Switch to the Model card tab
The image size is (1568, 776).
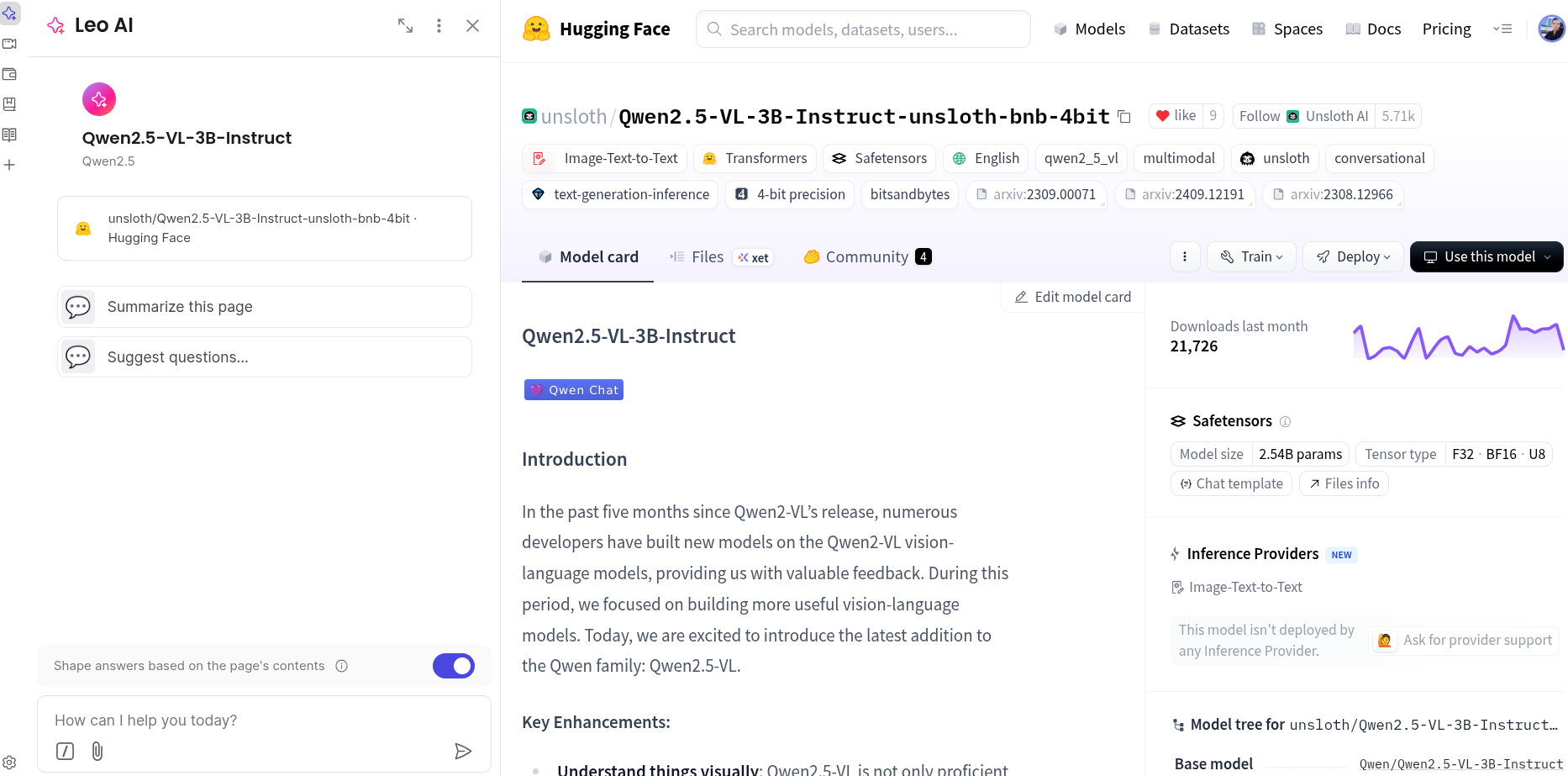588,257
